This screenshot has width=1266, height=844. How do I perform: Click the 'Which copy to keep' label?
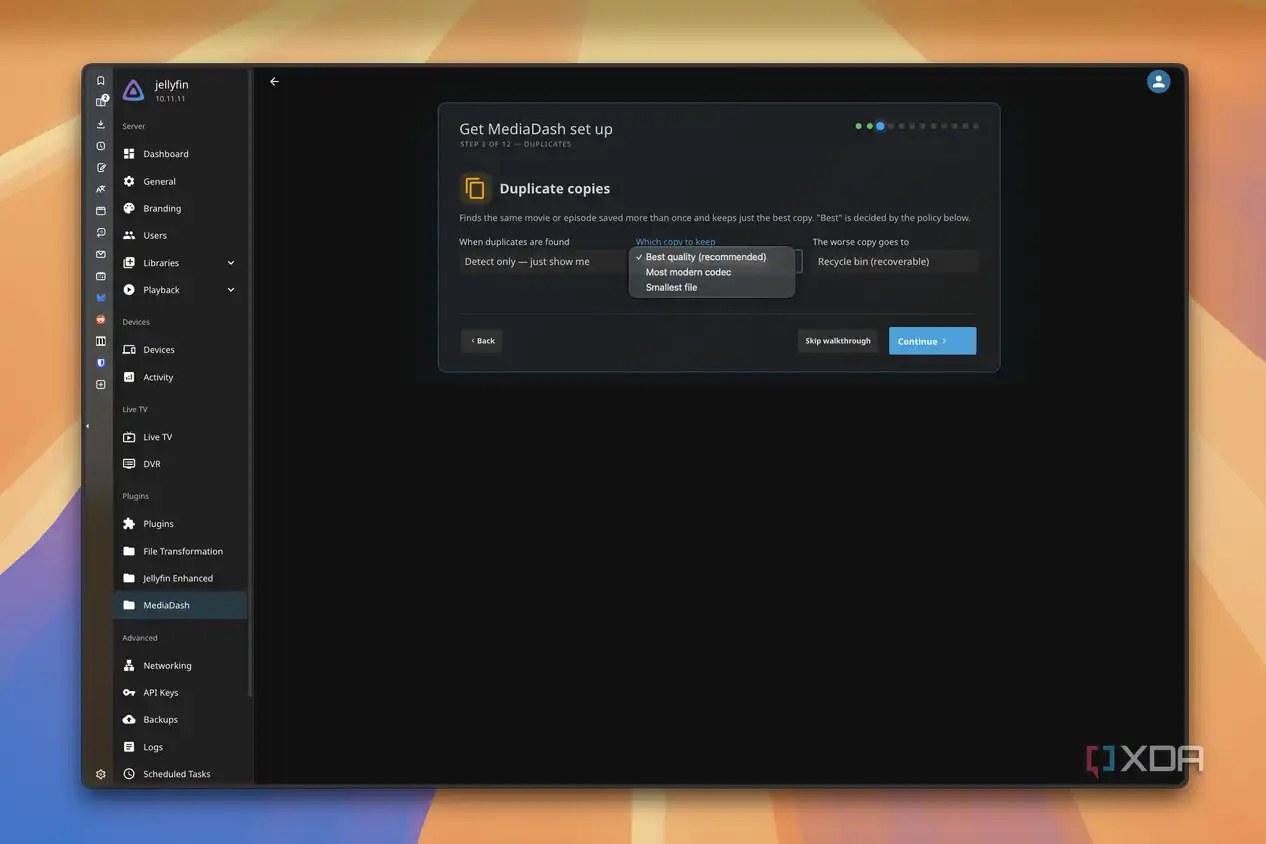pyautogui.click(x=676, y=242)
